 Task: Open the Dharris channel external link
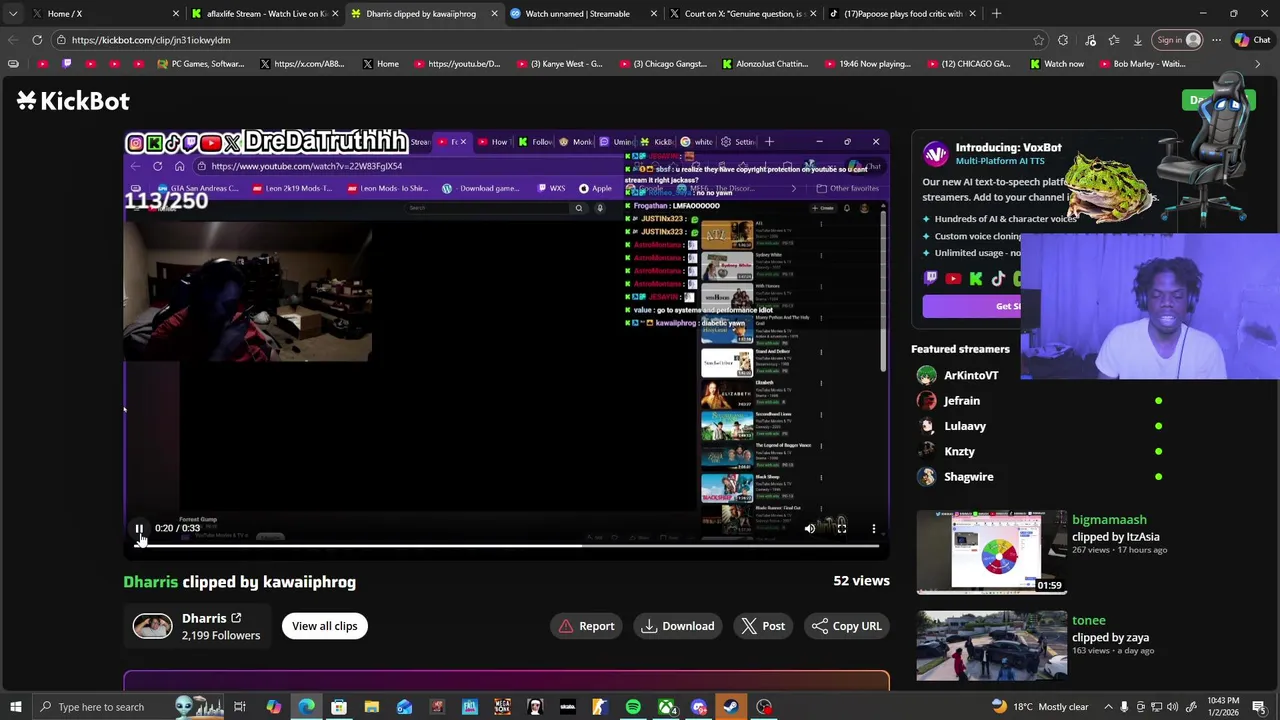(236, 618)
